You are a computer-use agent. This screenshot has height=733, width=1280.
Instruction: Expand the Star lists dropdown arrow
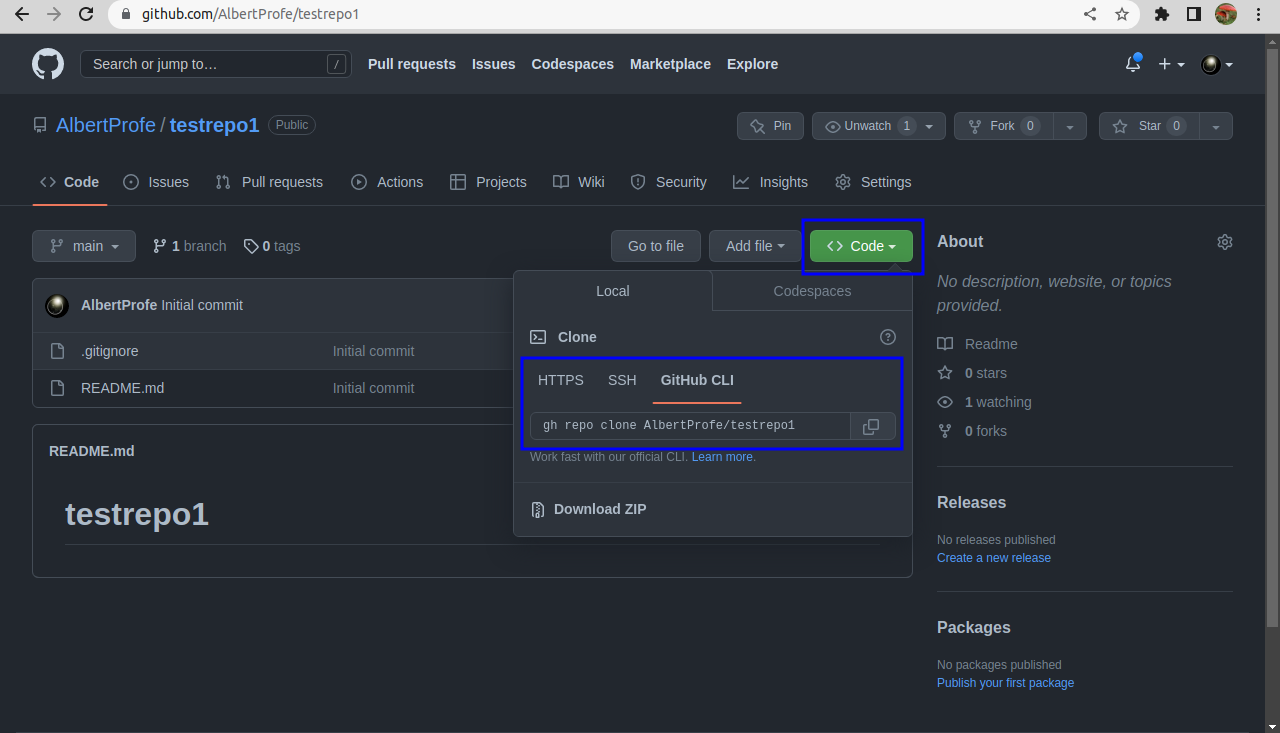tap(1216, 126)
